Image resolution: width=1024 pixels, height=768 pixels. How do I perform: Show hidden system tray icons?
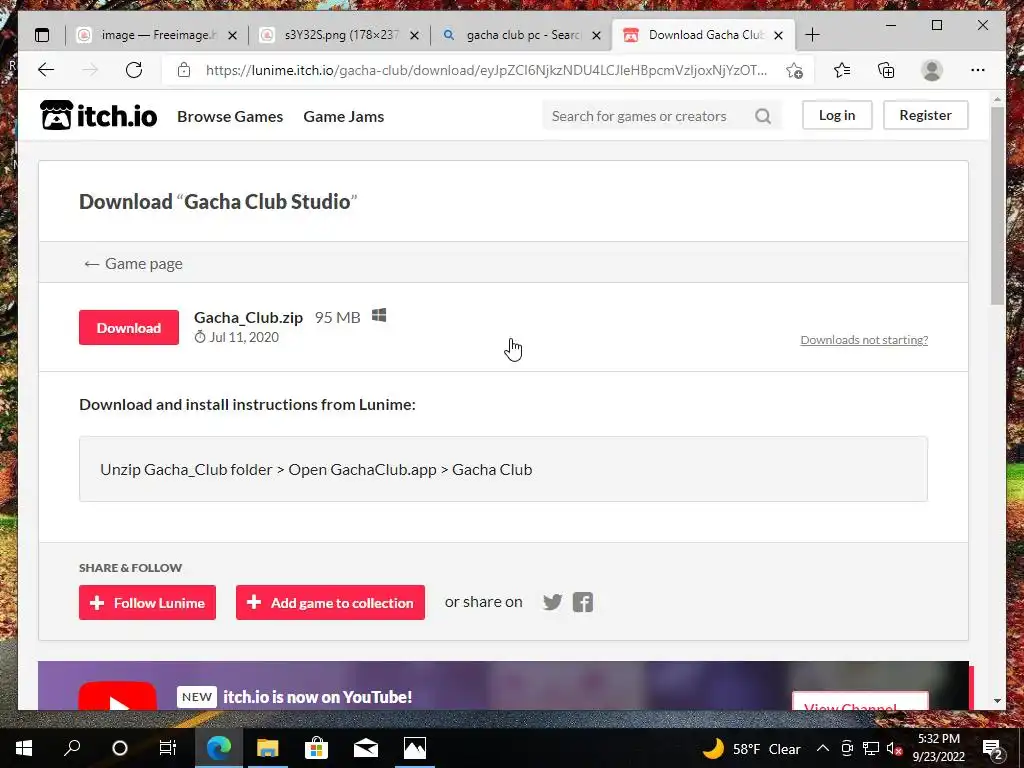pos(823,748)
